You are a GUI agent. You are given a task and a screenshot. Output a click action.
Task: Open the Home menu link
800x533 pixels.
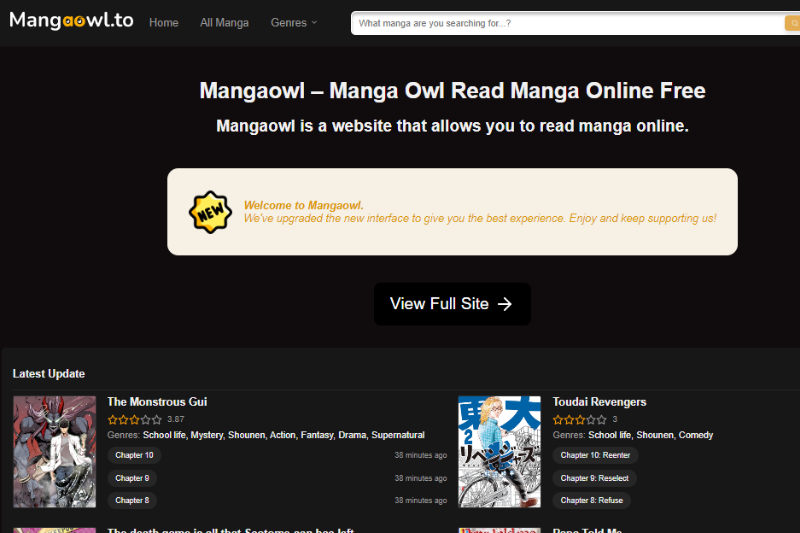click(x=164, y=23)
